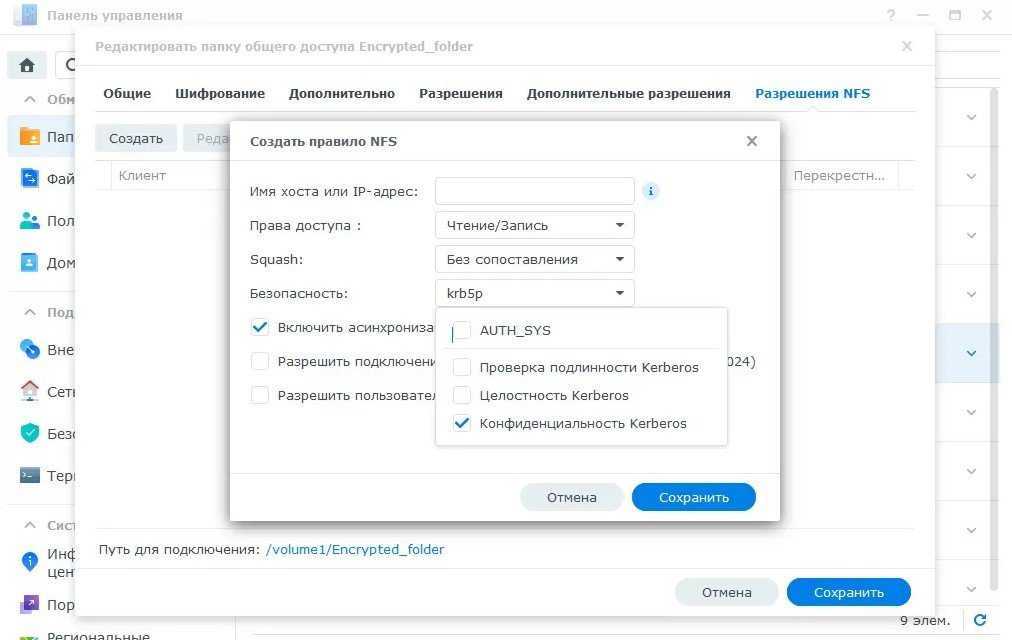Open the Дополнительные разрешения tab
Viewport: 1012px width, 640px height.
(x=628, y=93)
